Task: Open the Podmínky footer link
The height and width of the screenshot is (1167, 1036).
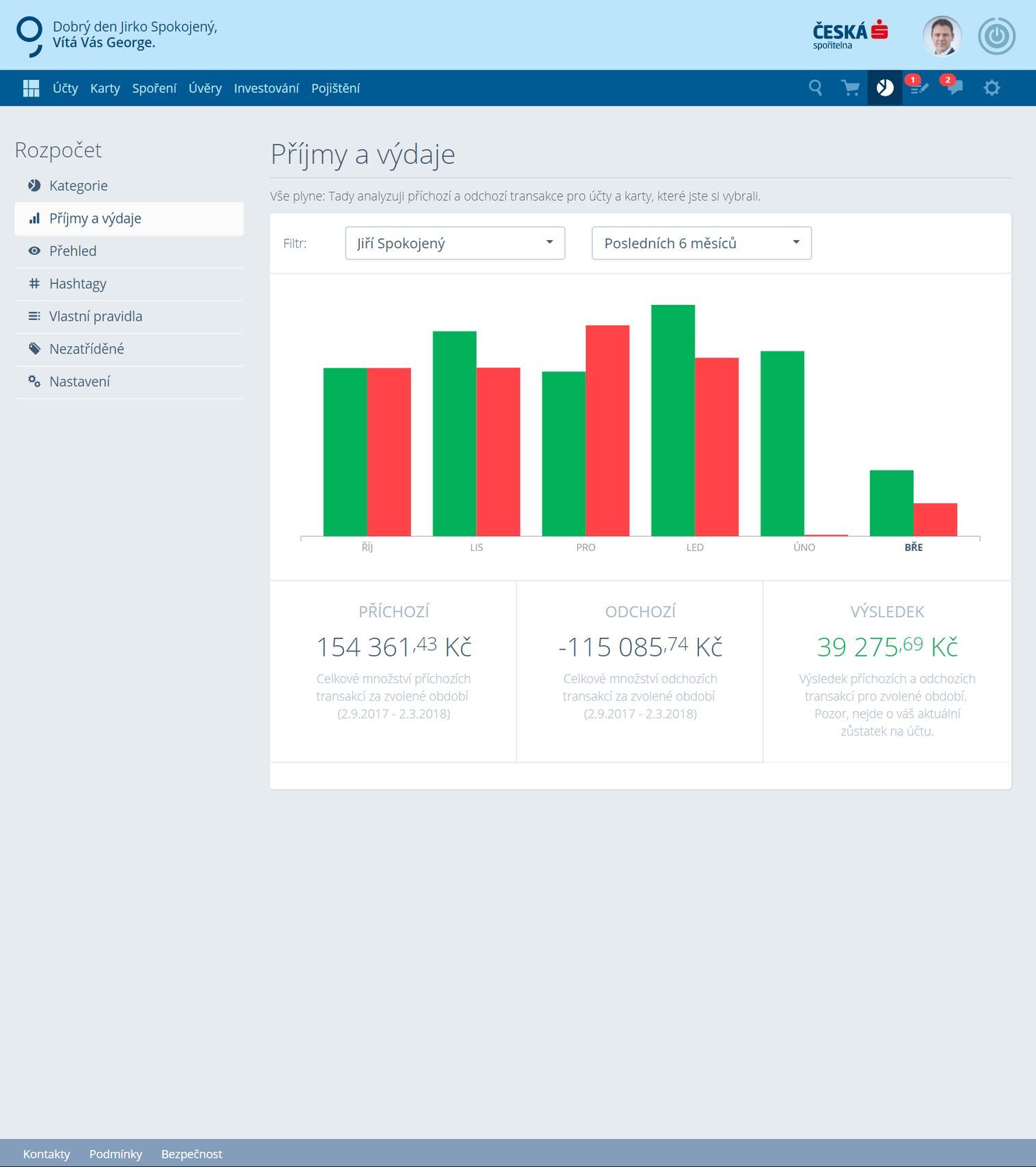Action: (x=116, y=1154)
